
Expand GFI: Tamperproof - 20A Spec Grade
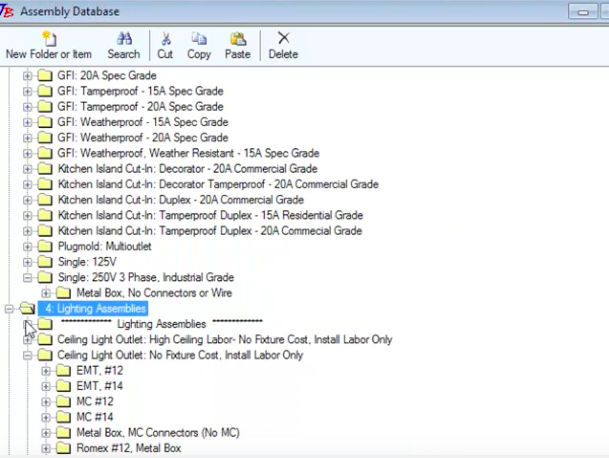(27, 106)
